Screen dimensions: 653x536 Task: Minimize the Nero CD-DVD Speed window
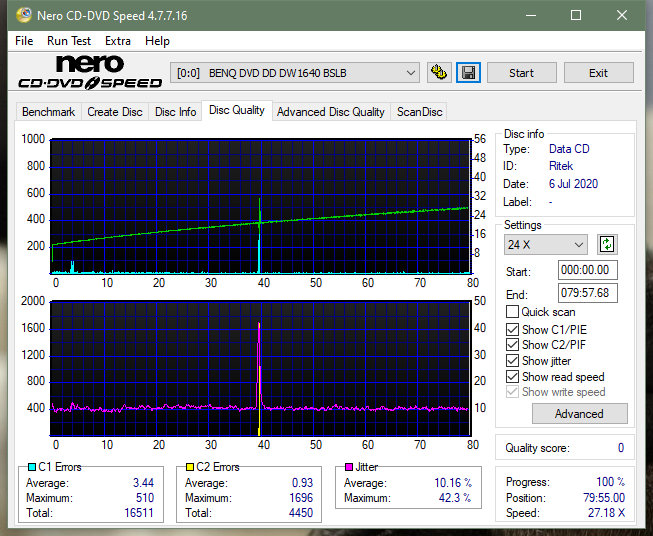pyautogui.click(x=531, y=15)
